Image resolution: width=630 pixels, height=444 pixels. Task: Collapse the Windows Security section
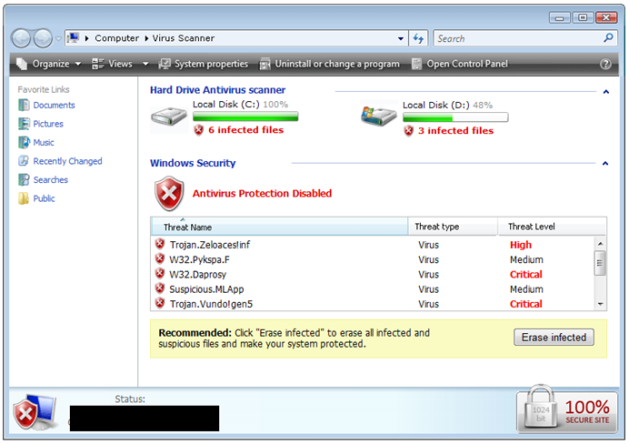click(x=606, y=163)
